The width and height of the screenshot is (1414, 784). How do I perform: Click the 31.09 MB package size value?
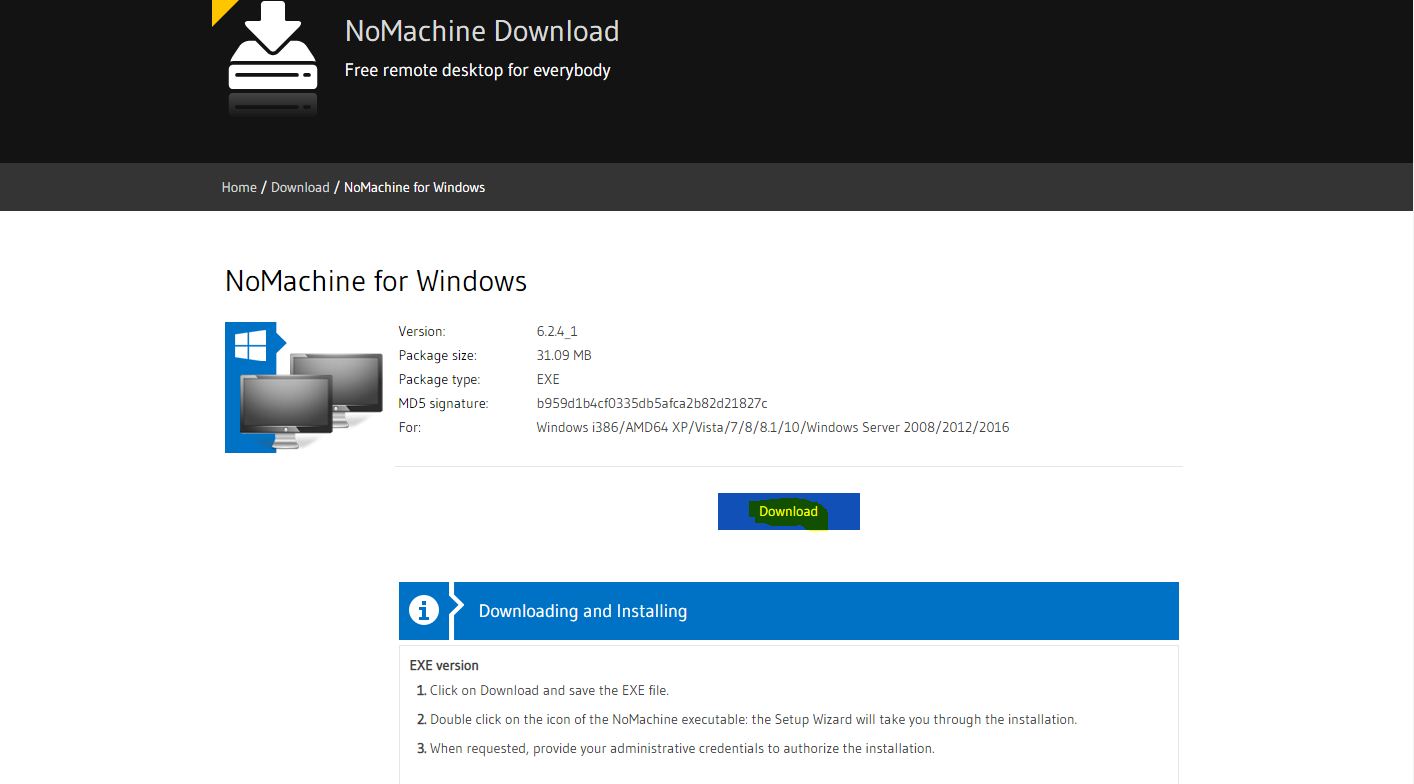click(x=564, y=355)
